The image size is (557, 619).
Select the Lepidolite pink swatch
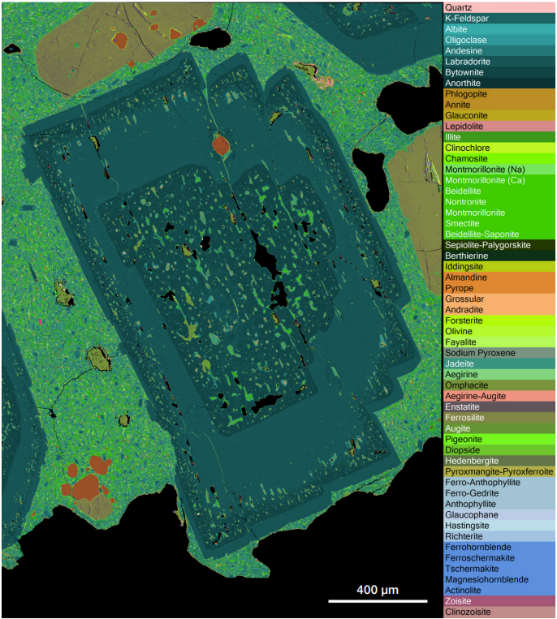click(499, 126)
